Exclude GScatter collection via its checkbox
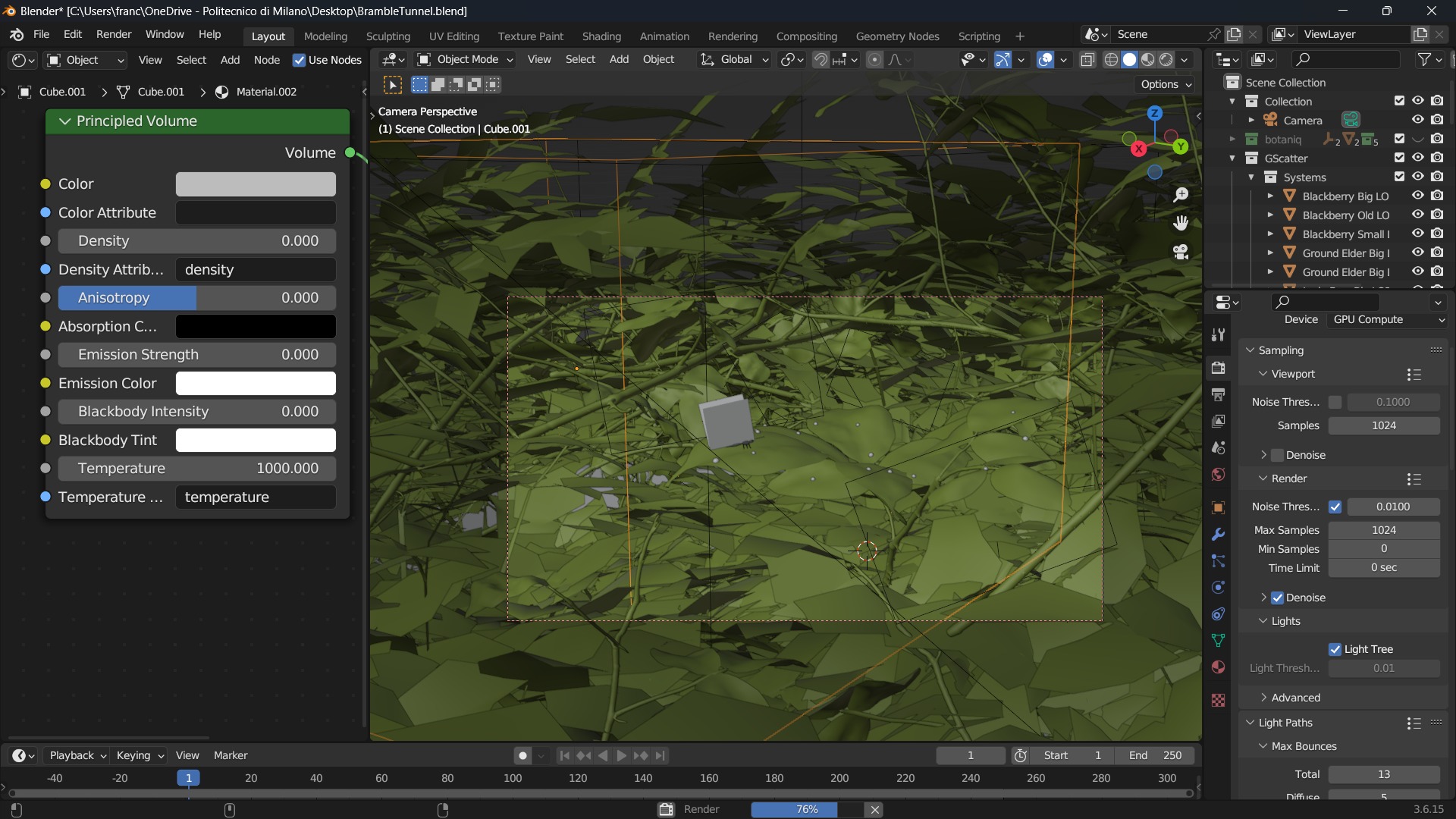Viewport: 1456px width, 819px height. pyautogui.click(x=1400, y=158)
